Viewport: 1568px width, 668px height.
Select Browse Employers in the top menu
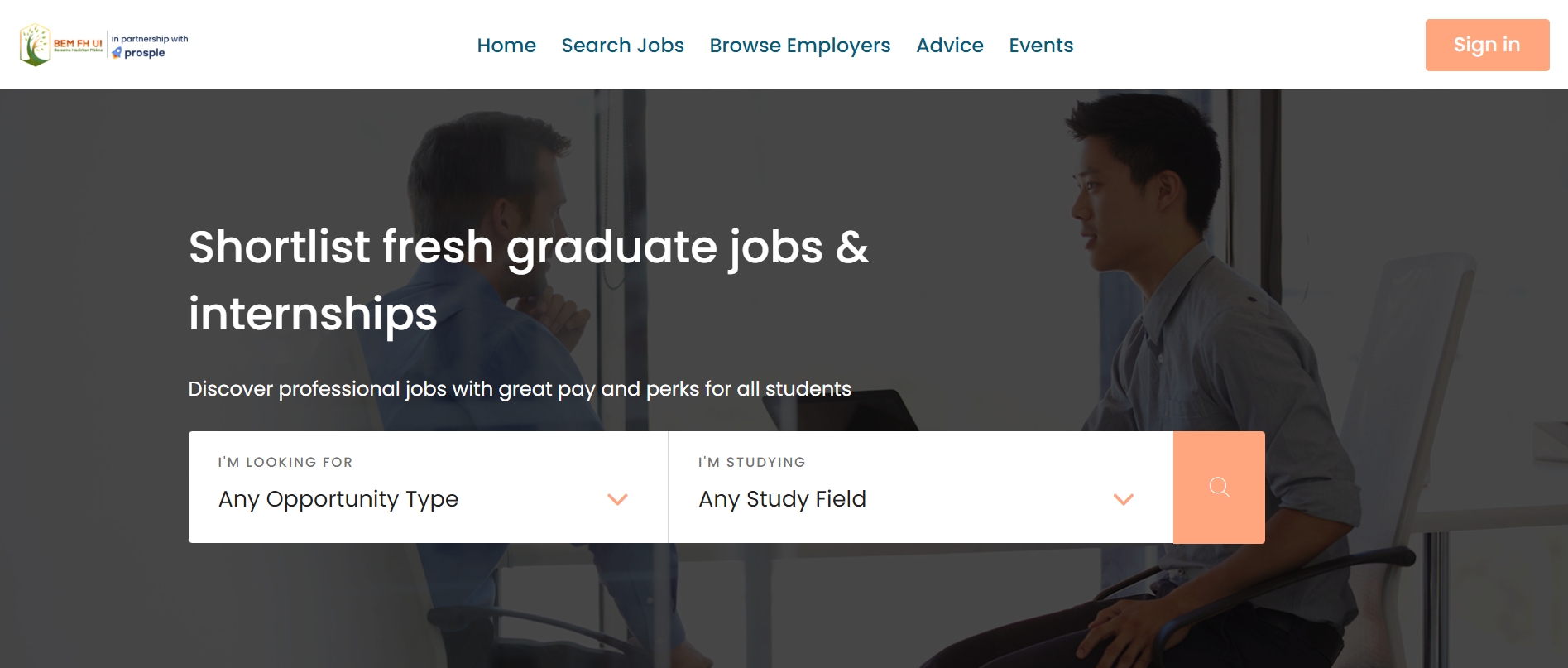pos(799,46)
